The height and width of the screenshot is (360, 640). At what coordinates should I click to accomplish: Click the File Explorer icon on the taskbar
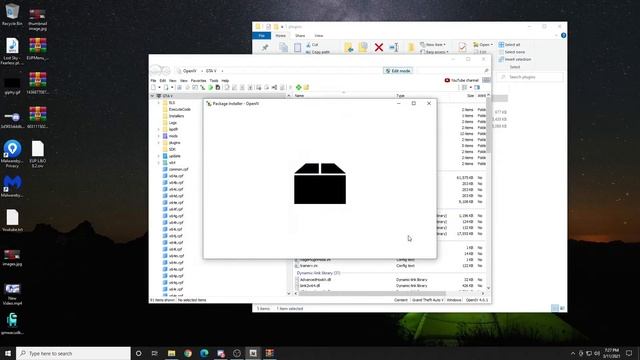click(171, 353)
